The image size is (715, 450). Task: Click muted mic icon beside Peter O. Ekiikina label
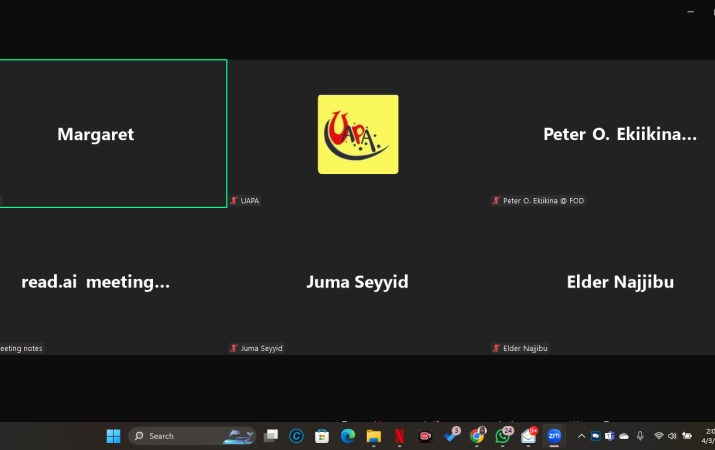pos(496,201)
